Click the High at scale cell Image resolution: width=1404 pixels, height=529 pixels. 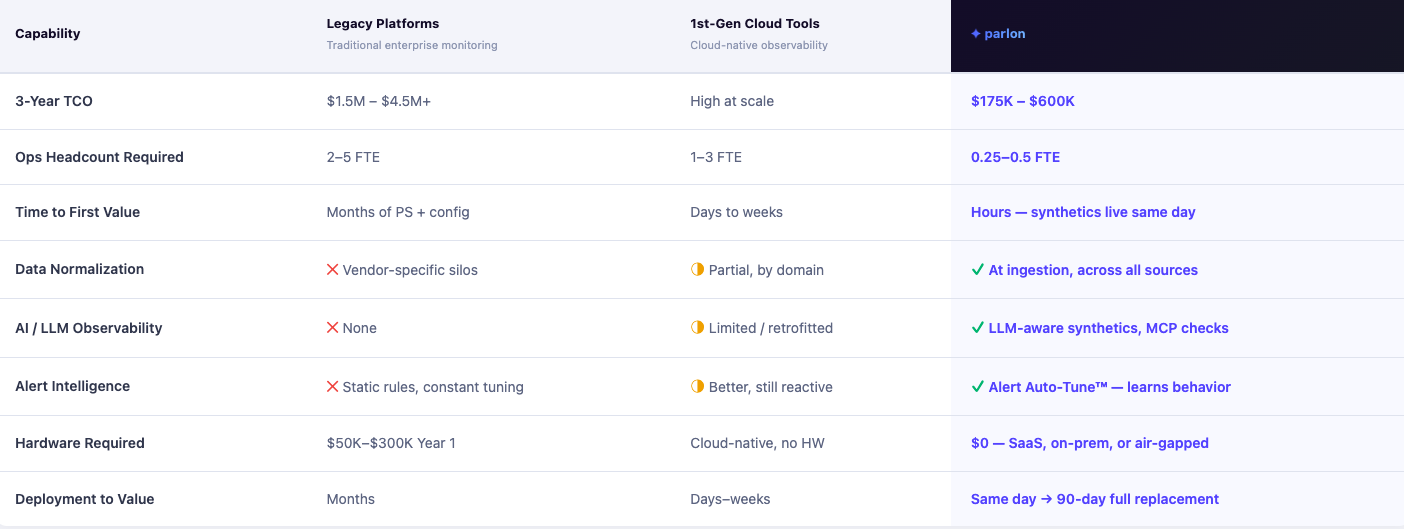pos(732,101)
